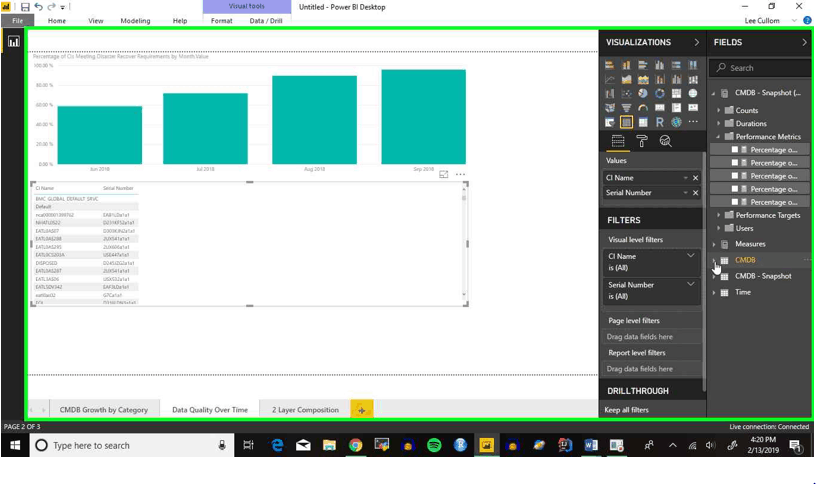816x484 pixels.
Task: Select the Slicer visual
Action: point(609,122)
